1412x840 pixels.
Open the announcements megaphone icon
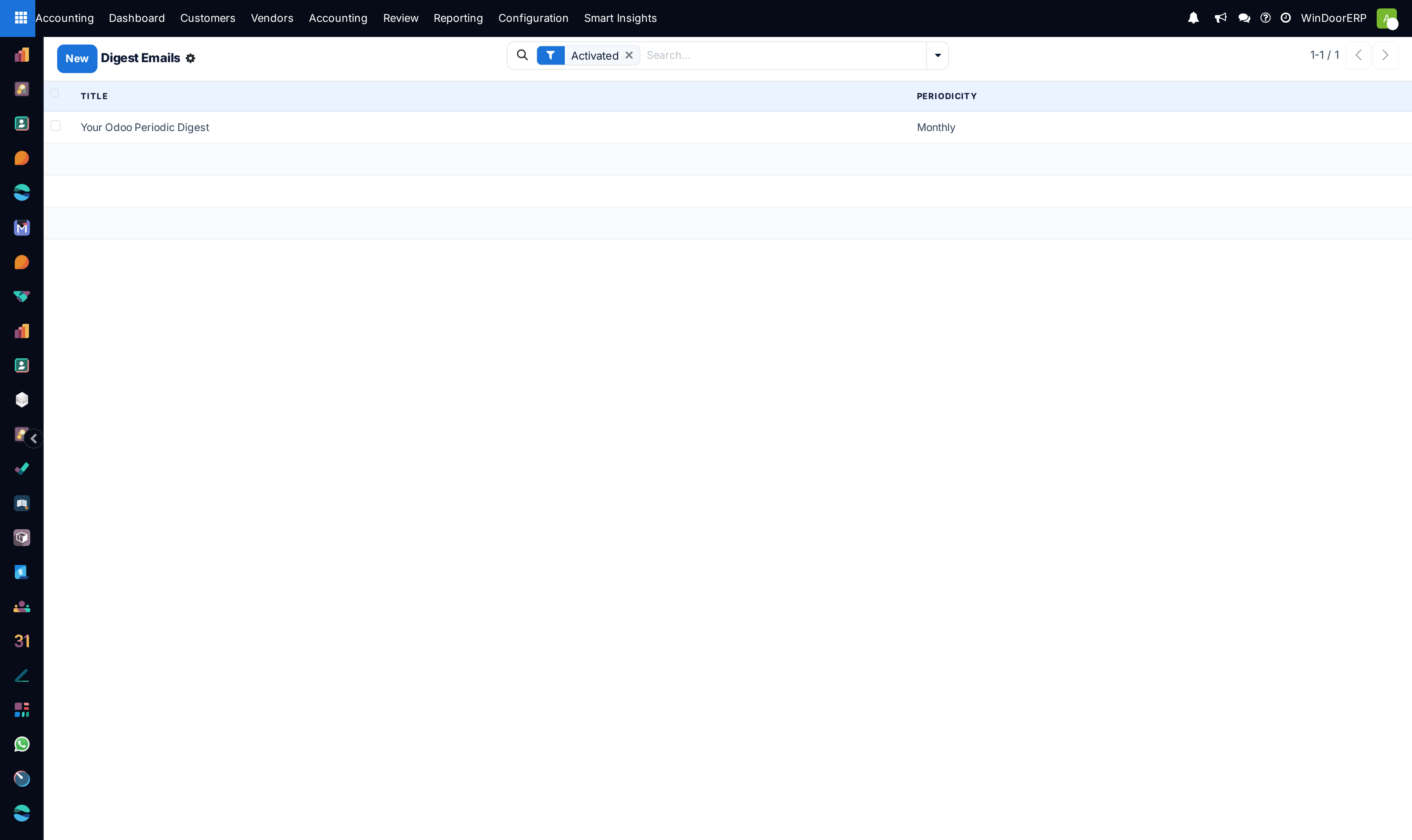point(1220,18)
